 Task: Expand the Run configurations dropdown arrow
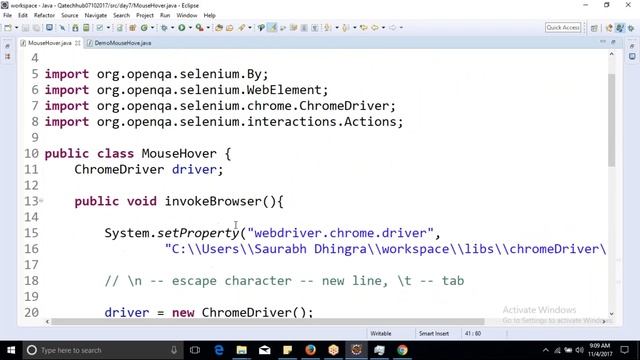point(190,28)
